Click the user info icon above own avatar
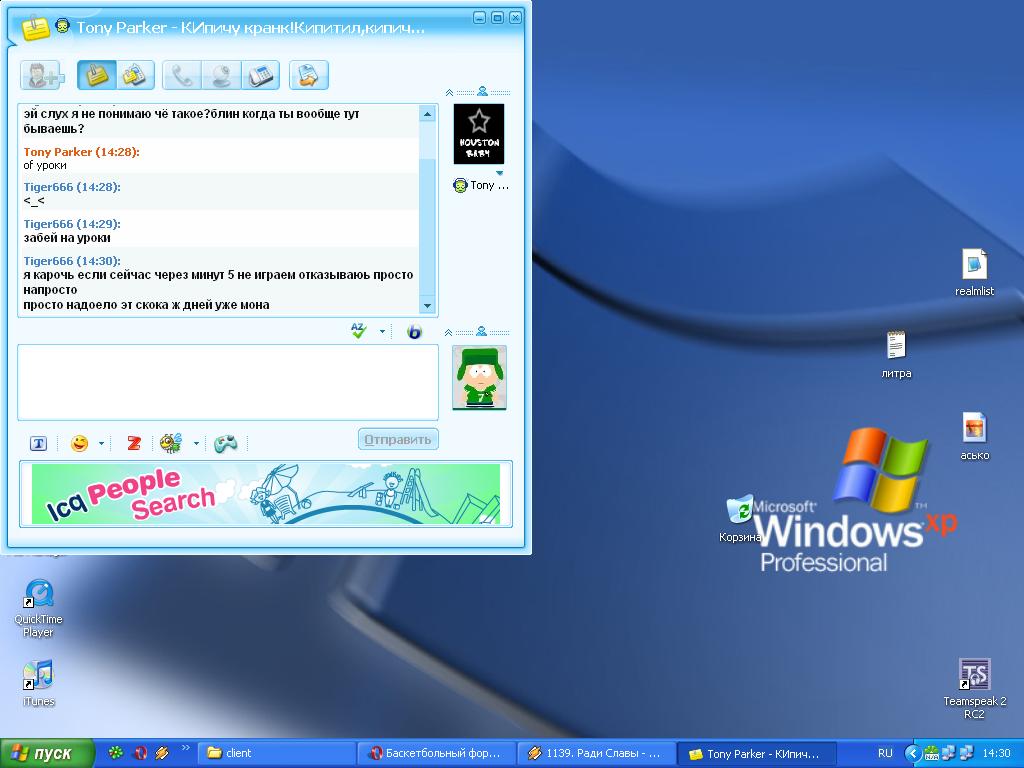The image size is (1024, 768). click(481, 331)
